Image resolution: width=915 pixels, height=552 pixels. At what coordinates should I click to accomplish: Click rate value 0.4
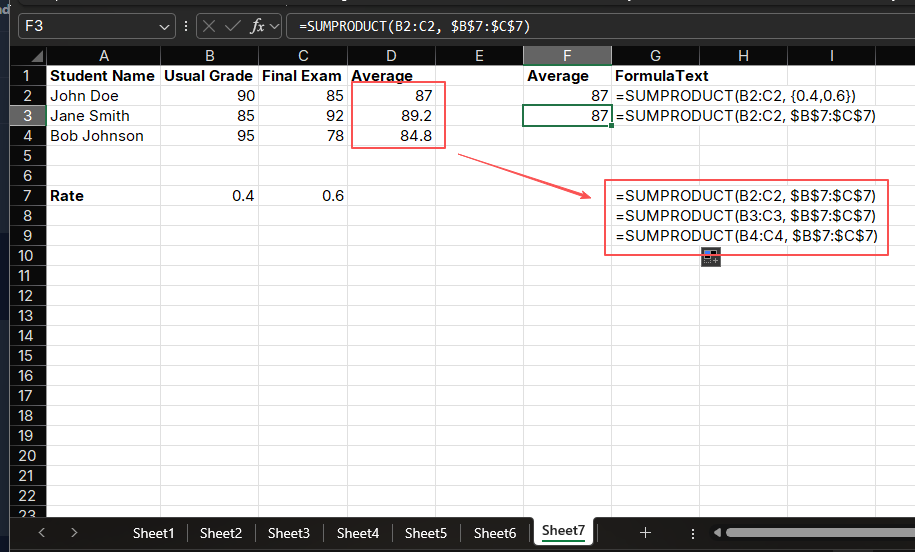[209, 195]
